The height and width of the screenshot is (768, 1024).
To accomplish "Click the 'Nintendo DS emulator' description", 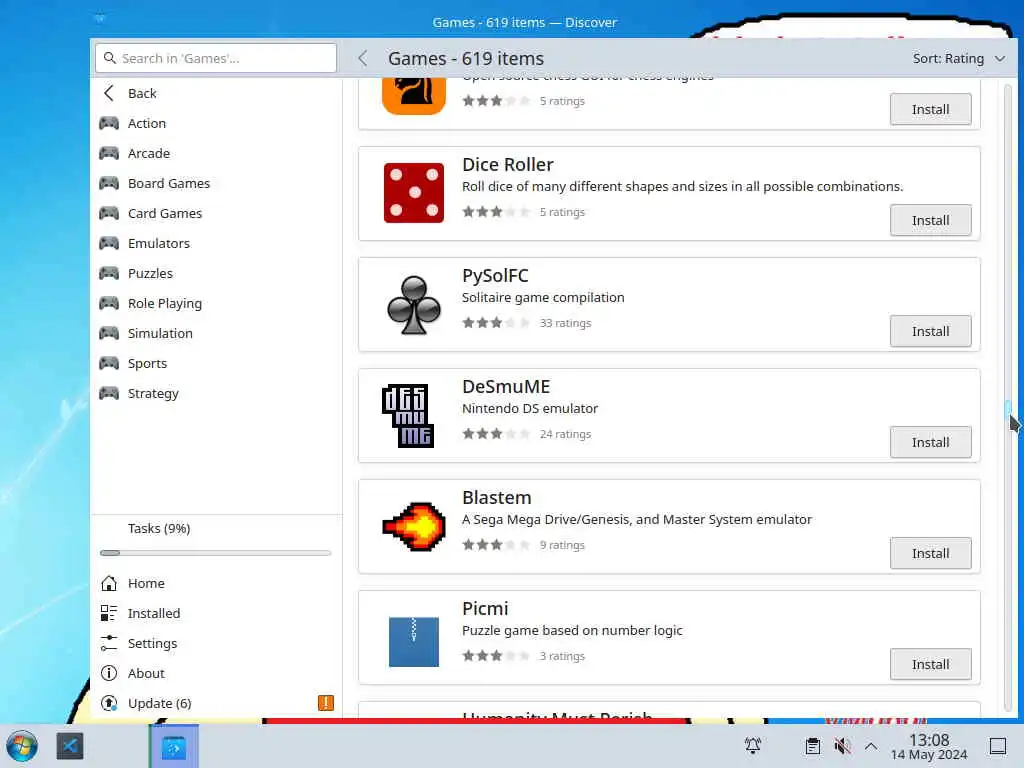I will [x=530, y=409].
